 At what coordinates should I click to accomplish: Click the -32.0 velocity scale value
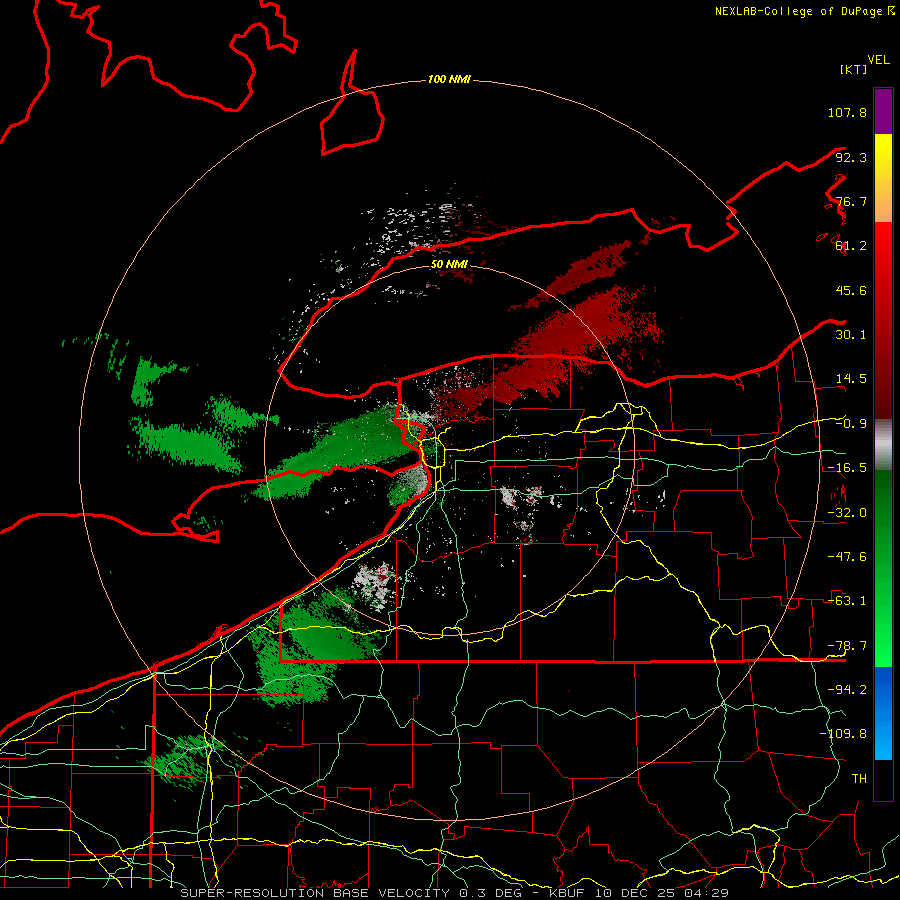(x=847, y=513)
